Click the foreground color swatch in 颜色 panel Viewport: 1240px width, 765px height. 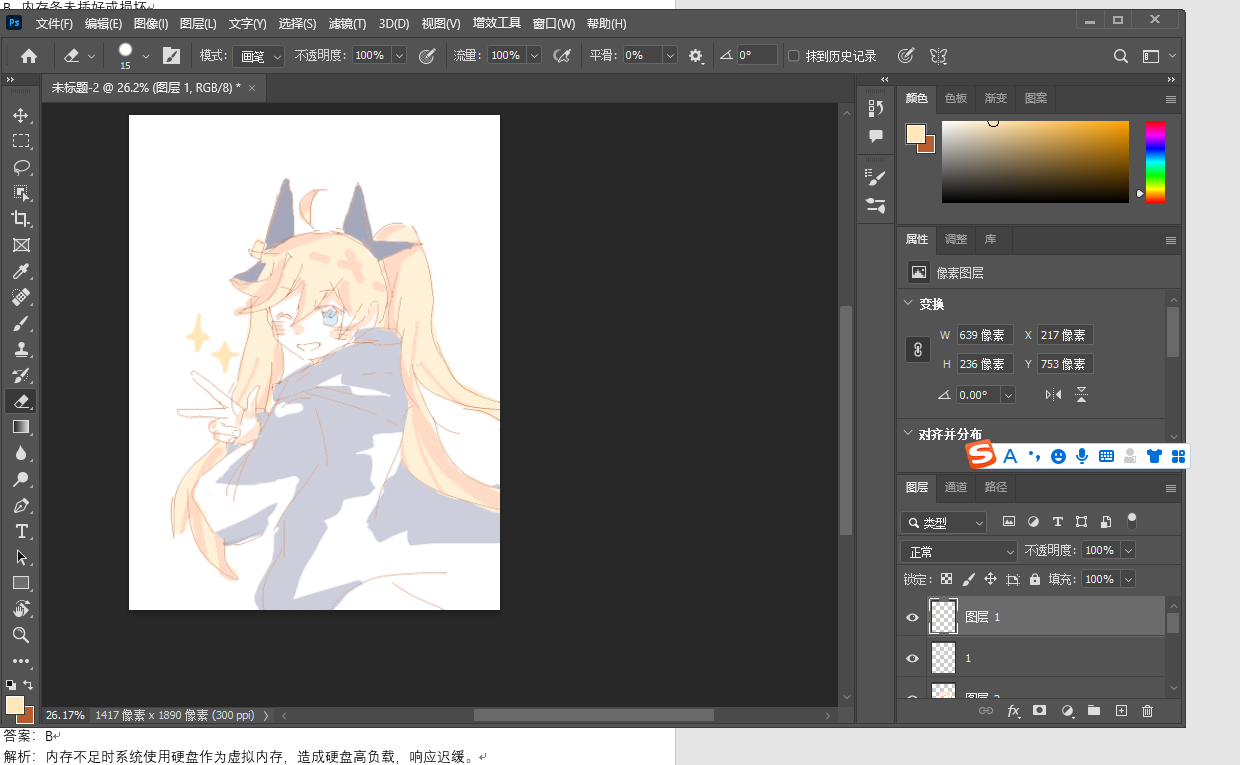[x=915, y=133]
